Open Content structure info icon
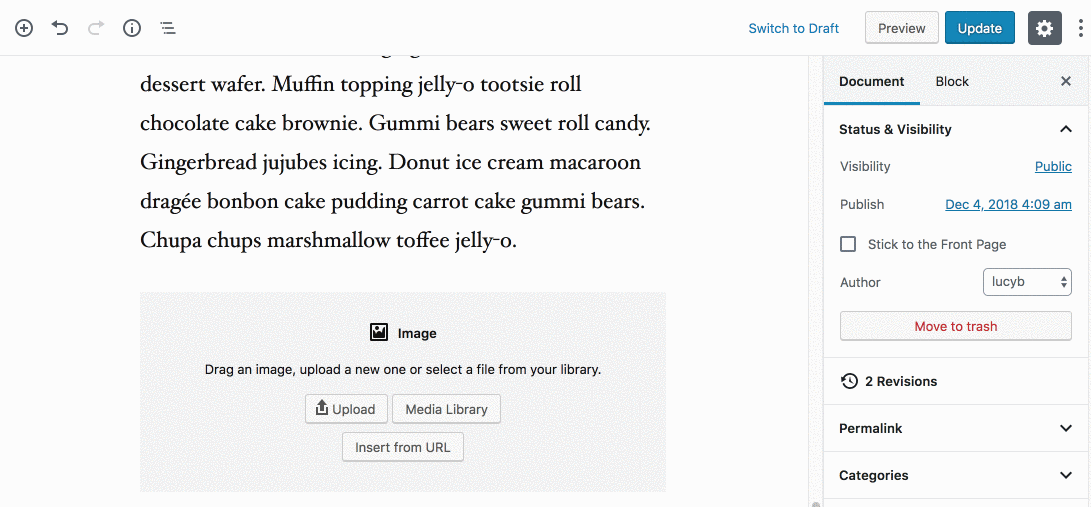The width and height of the screenshot is (1091, 507). tap(132, 28)
